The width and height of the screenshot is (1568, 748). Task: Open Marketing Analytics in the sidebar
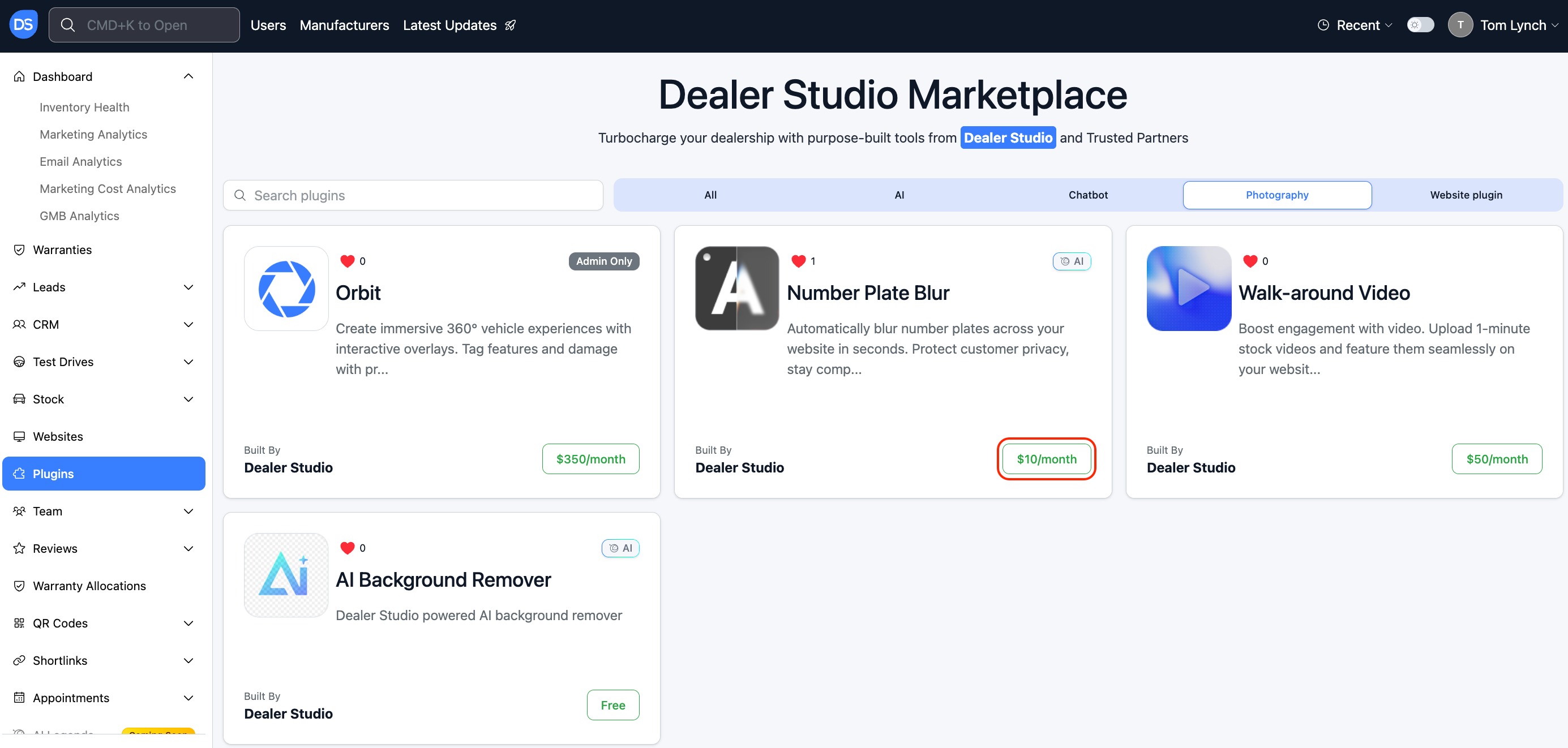coord(93,135)
